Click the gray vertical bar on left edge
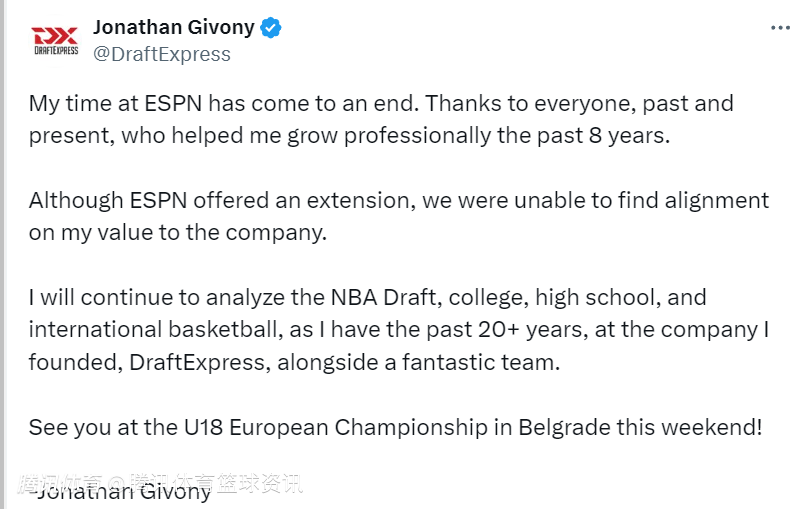 pyautogui.click(x=2, y=254)
